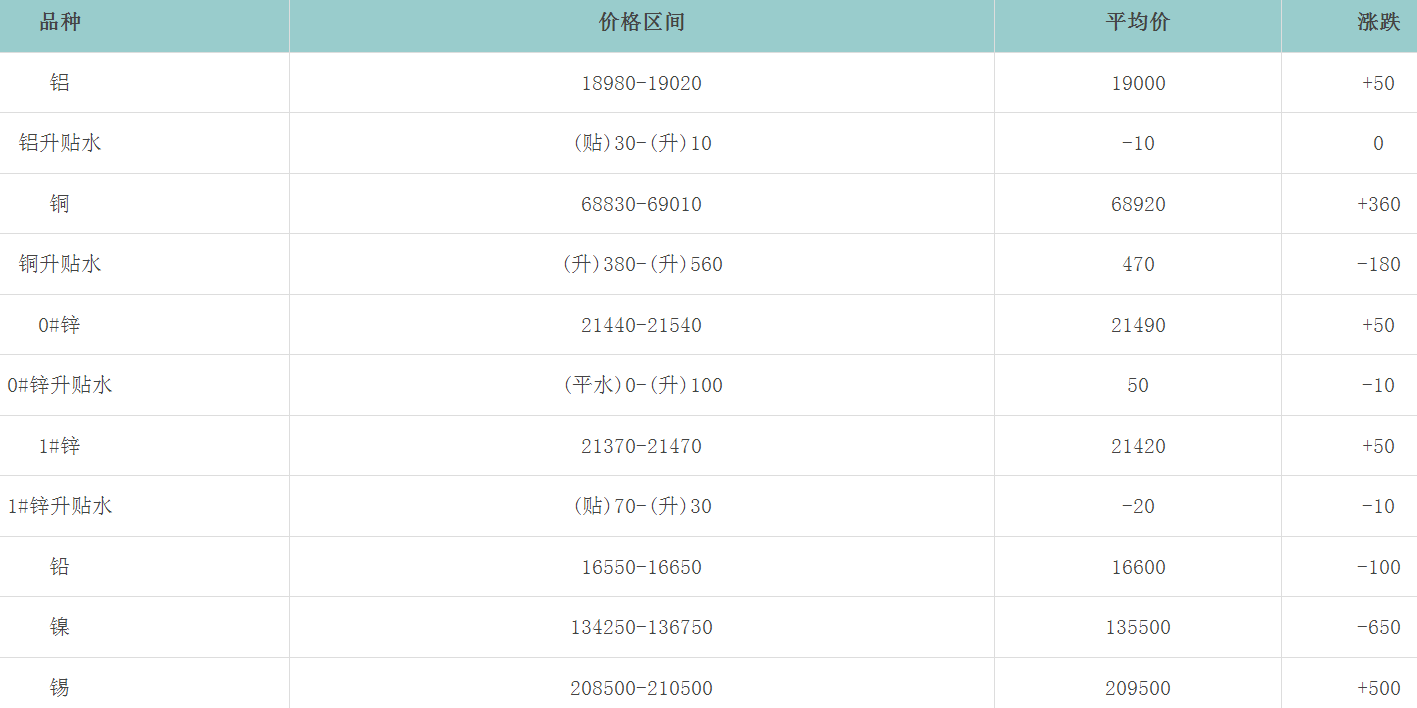The image size is (1417, 708).
Task: Select the 锡 row label
Action: click(60, 688)
